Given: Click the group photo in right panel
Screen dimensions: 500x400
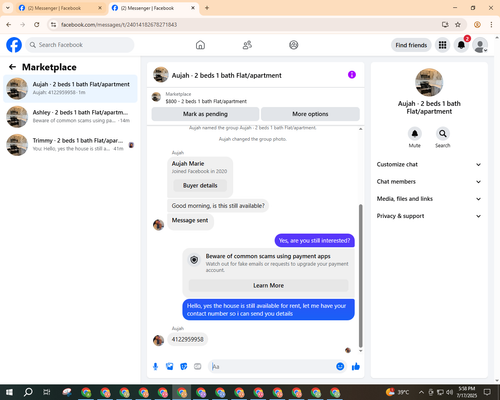Looking at the screenshot, I should [429, 82].
